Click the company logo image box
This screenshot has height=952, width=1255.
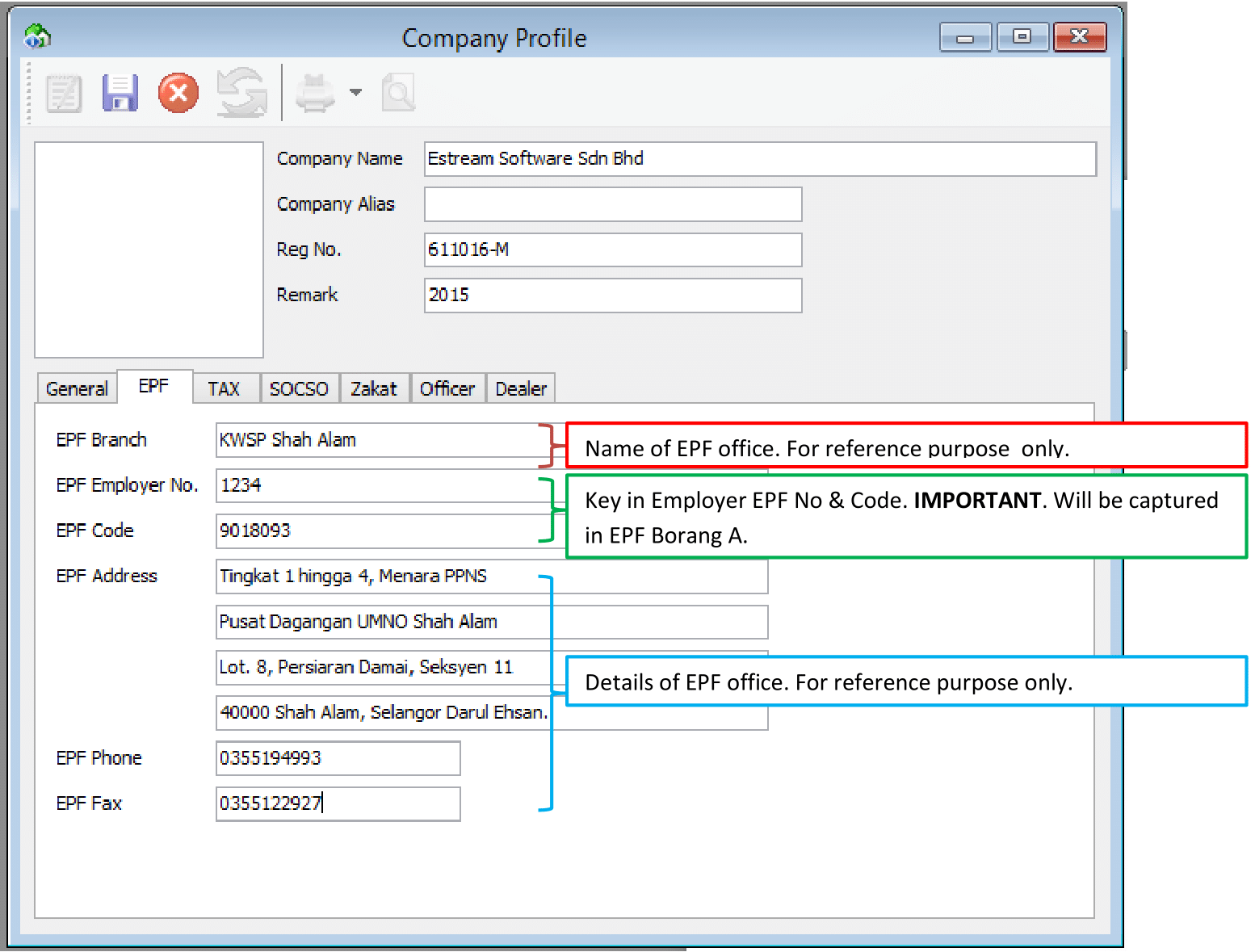149,250
